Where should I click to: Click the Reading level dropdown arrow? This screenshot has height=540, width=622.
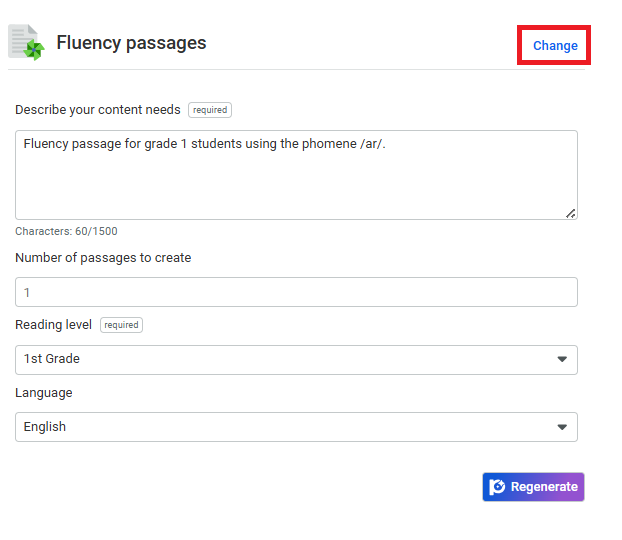(x=561, y=359)
